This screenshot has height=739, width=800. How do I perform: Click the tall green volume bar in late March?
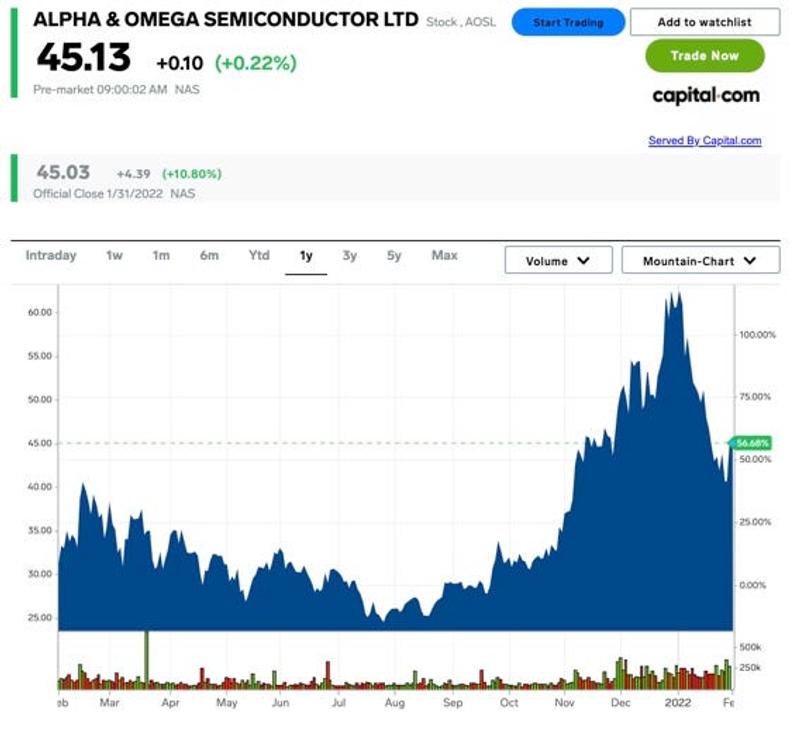(x=146, y=660)
